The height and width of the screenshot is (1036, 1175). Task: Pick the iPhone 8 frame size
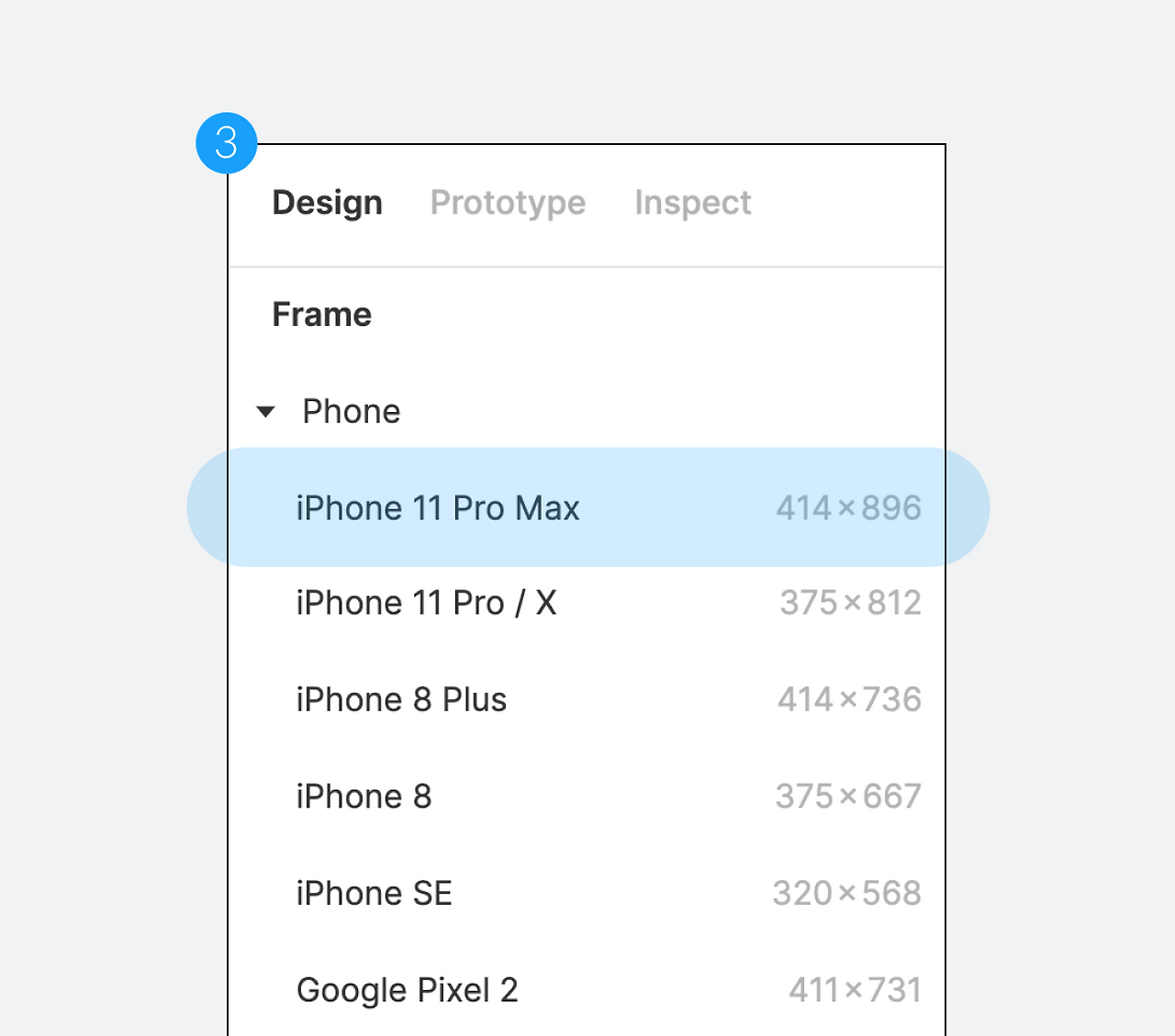[587, 796]
